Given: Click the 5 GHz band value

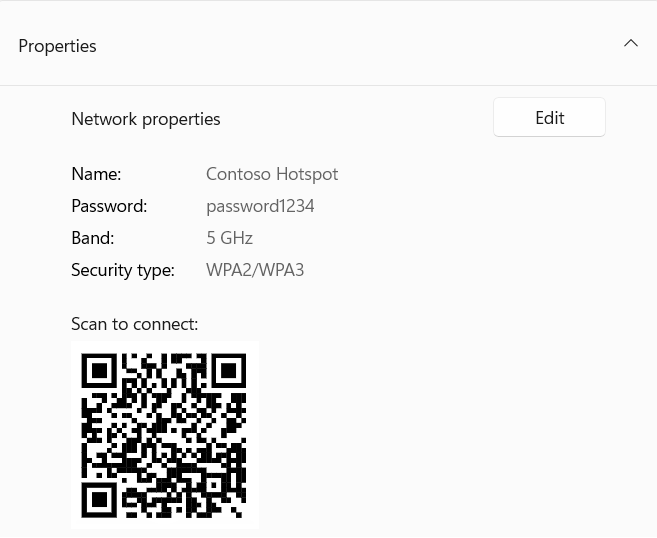Looking at the screenshot, I should 229,238.
